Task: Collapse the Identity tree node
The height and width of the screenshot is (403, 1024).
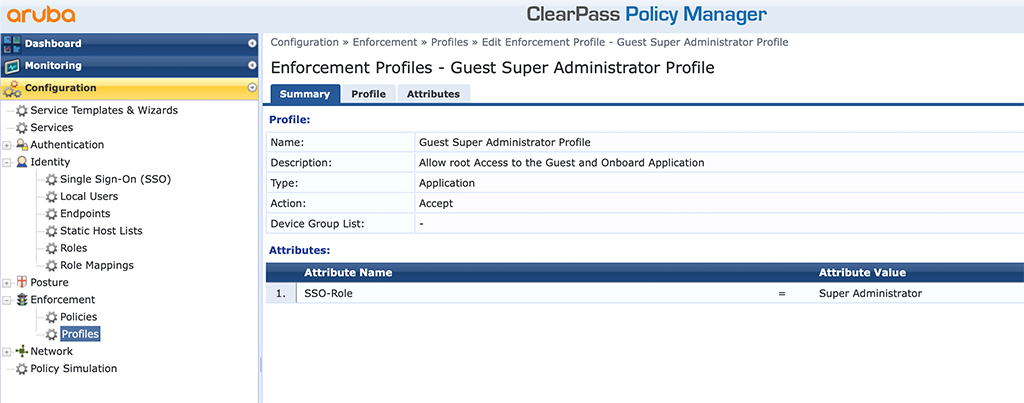Action: (x=7, y=162)
